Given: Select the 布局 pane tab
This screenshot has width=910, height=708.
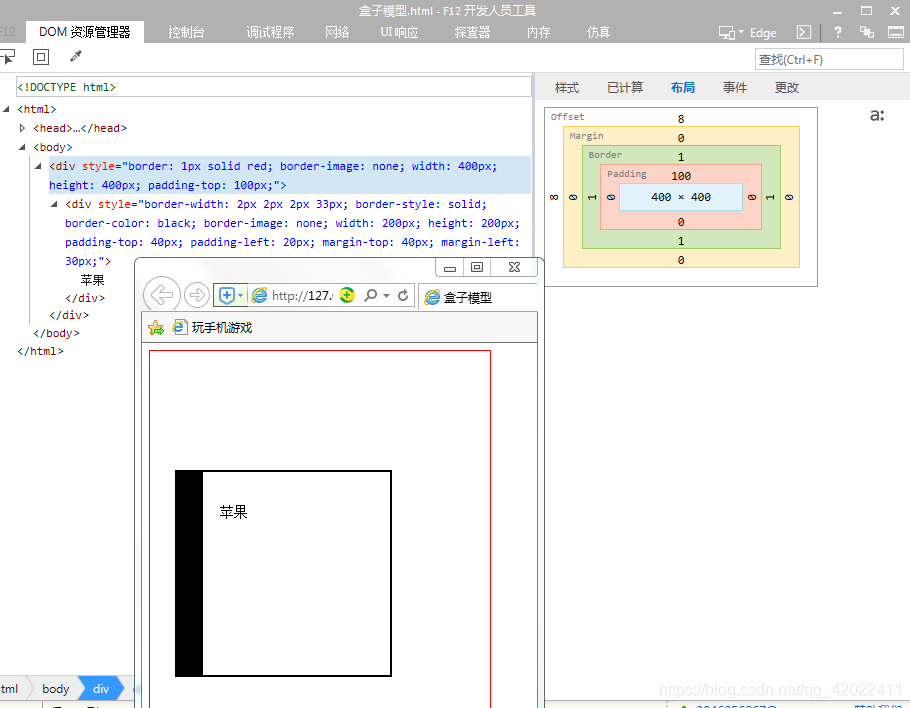Looking at the screenshot, I should (x=683, y=88).
